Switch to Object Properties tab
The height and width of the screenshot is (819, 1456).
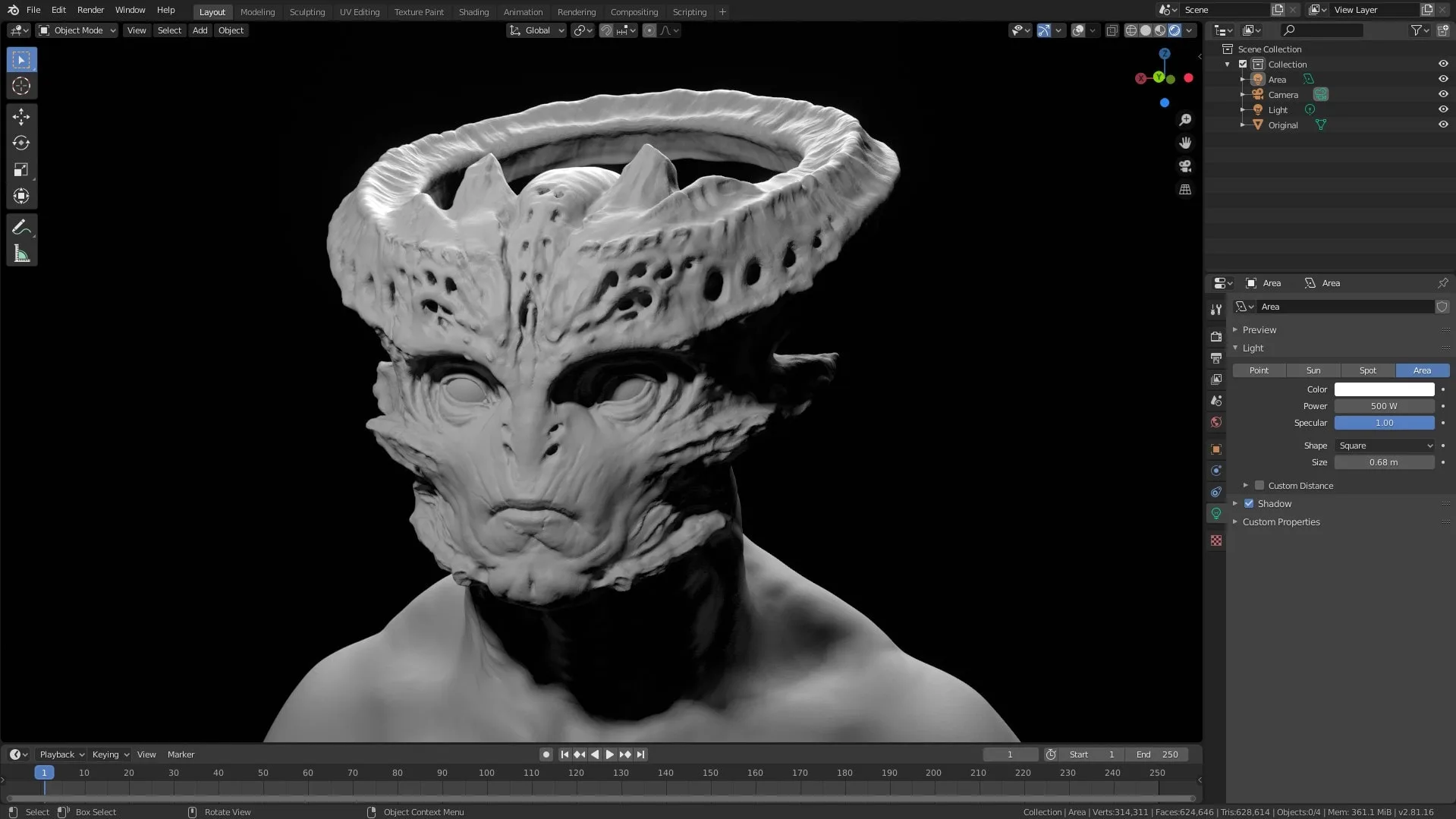click(x=1216, y=449)
